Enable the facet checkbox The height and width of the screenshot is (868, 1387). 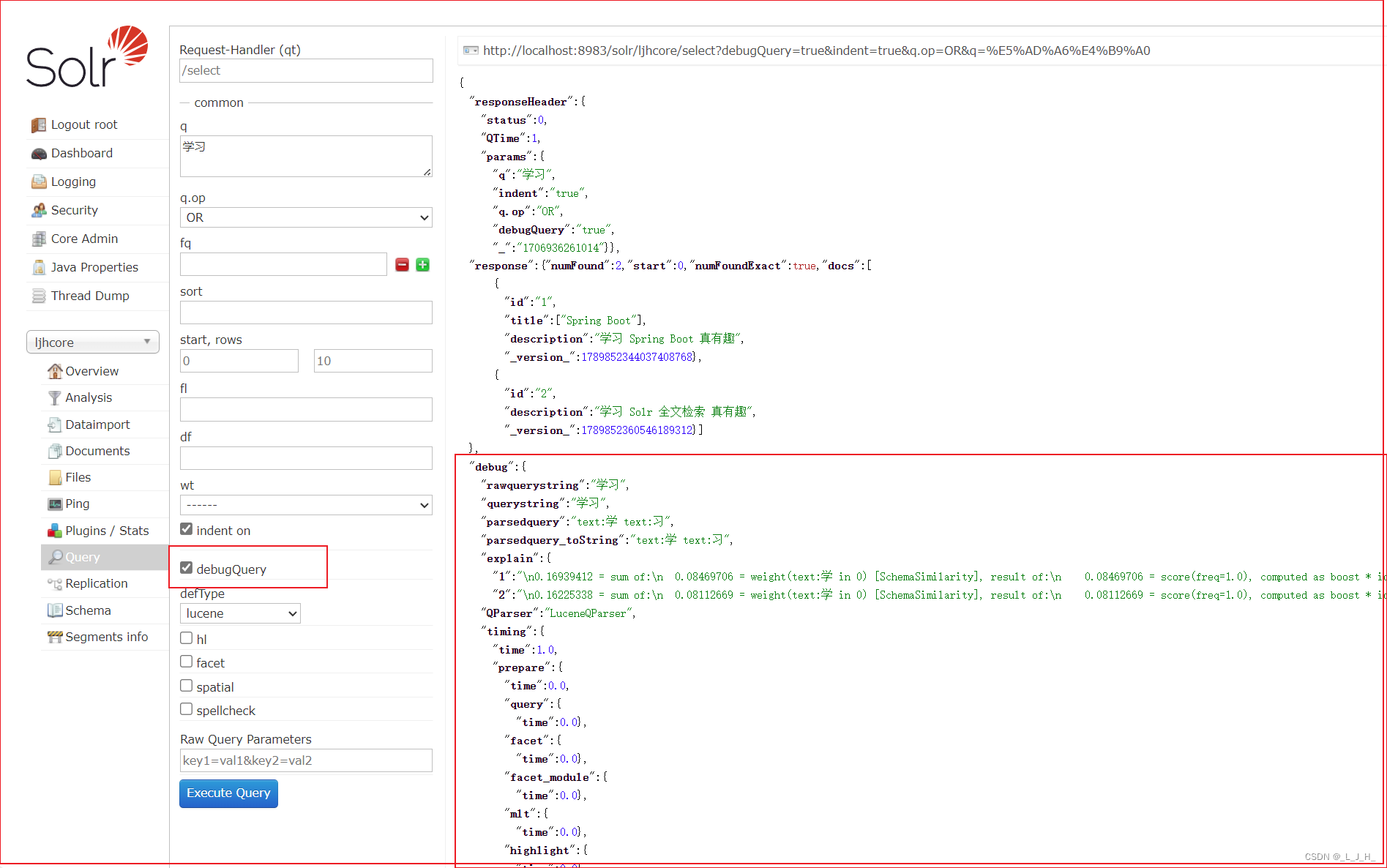click(187, 662)
